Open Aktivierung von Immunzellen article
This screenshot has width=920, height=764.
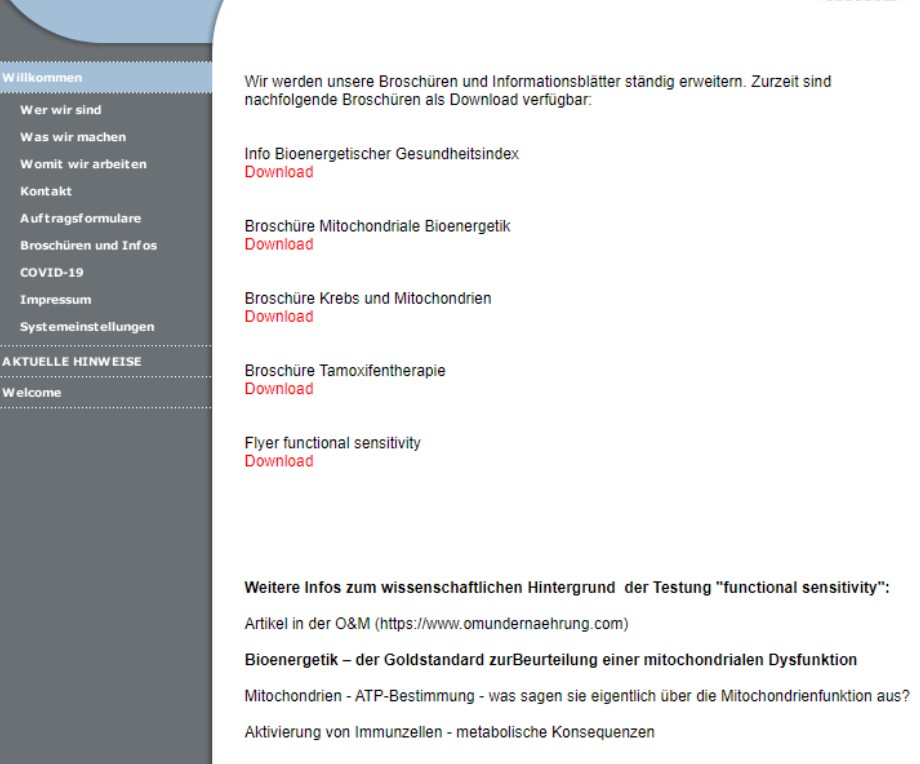[x=449, y=732]
